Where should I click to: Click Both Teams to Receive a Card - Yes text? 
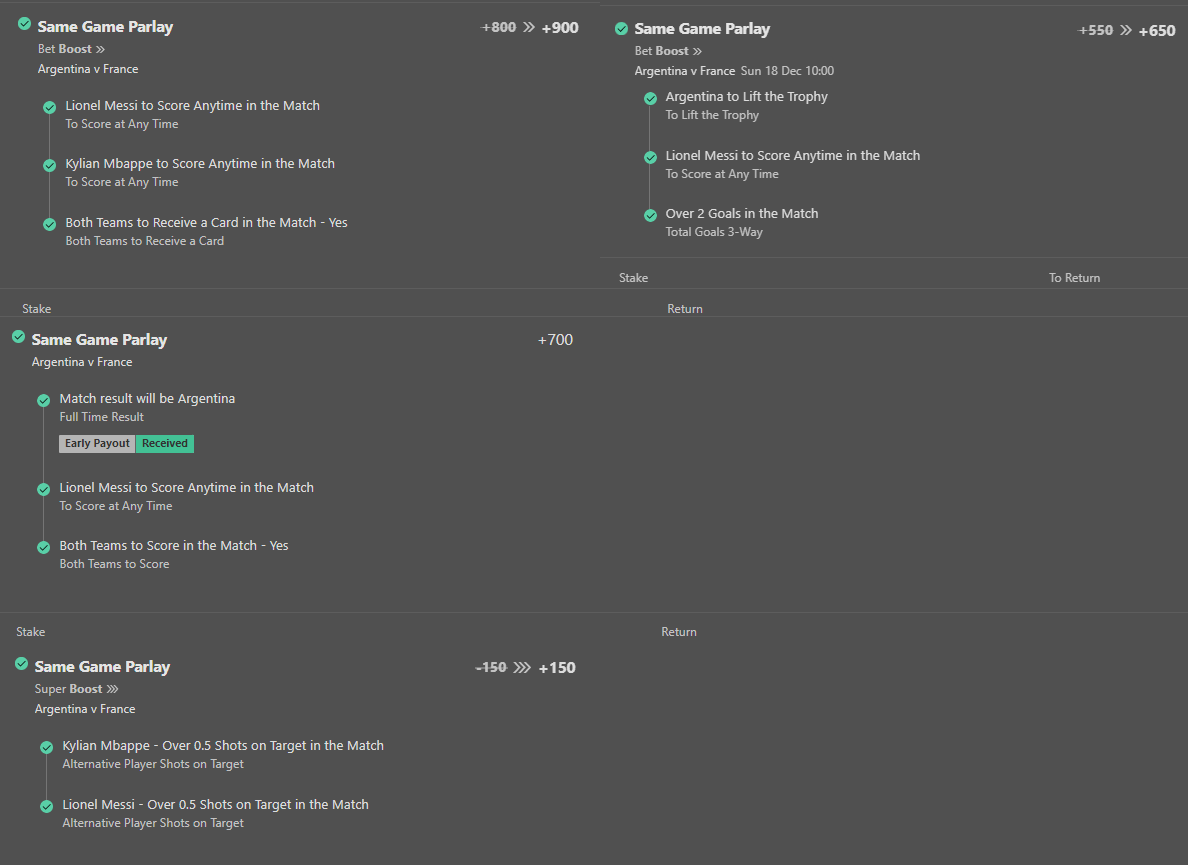coord(206,223)
